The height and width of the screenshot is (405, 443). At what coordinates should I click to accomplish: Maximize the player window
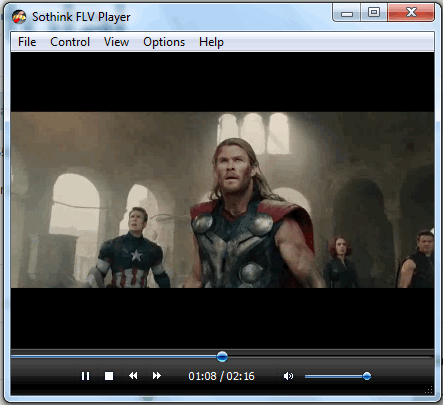pyautogui.click(x=374, y=13)
